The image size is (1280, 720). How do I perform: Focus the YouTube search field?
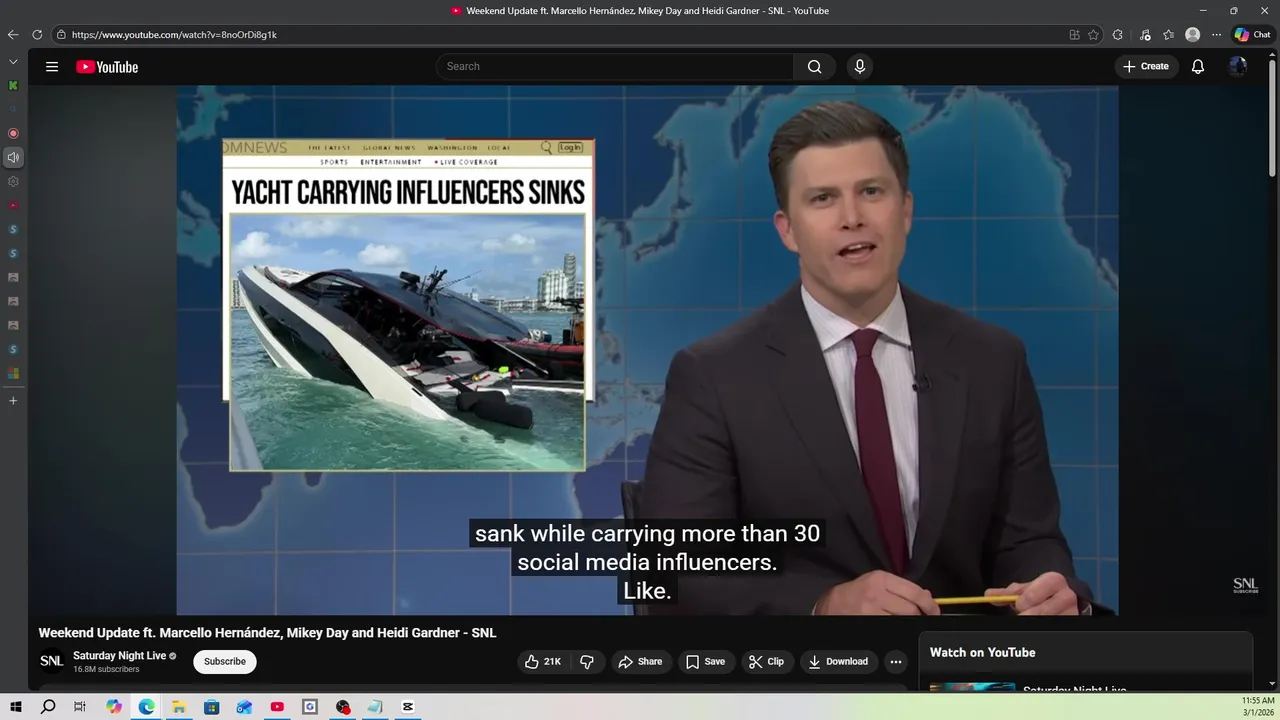coord(615,67)
